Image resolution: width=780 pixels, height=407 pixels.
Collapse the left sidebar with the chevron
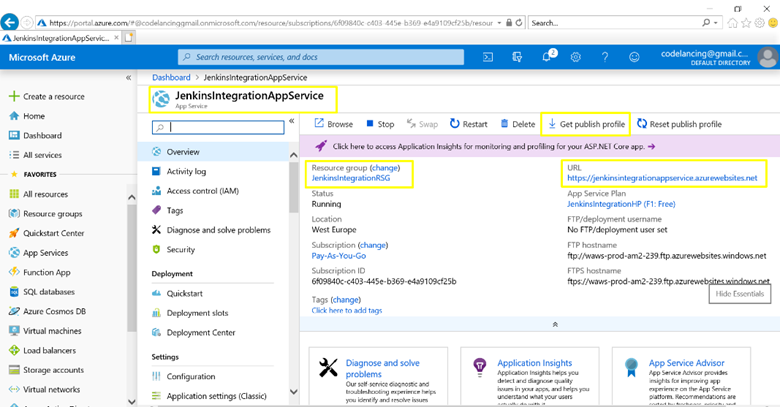pos(128,78)
